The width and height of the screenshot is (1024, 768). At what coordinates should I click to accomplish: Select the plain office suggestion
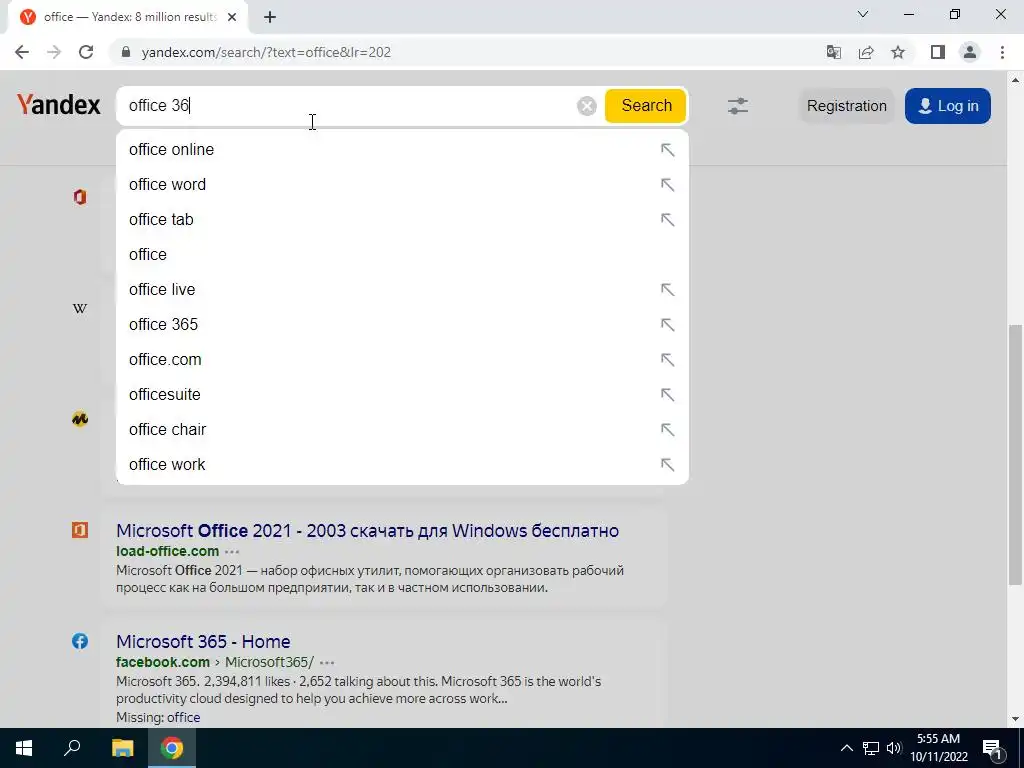click(x=402, y=255)
